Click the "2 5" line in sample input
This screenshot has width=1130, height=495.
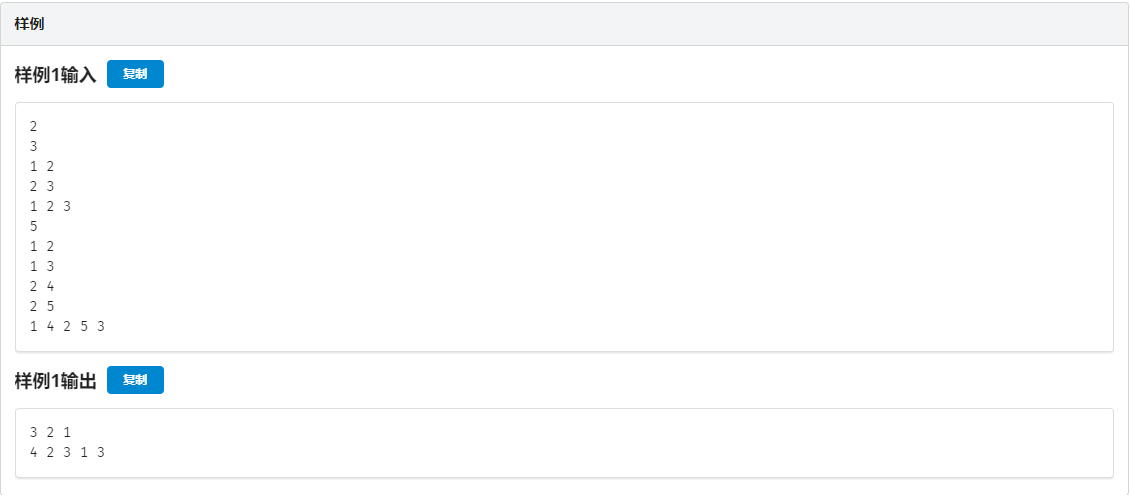coord(42,306)
